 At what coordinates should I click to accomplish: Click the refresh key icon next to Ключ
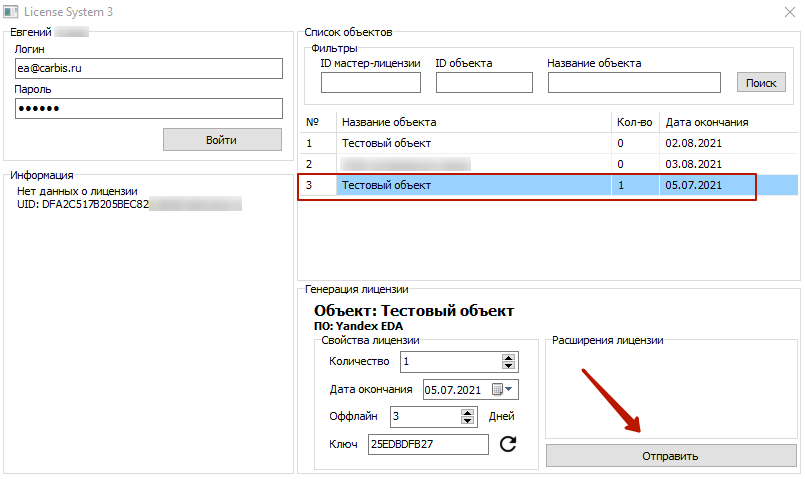tap(508, 444)
